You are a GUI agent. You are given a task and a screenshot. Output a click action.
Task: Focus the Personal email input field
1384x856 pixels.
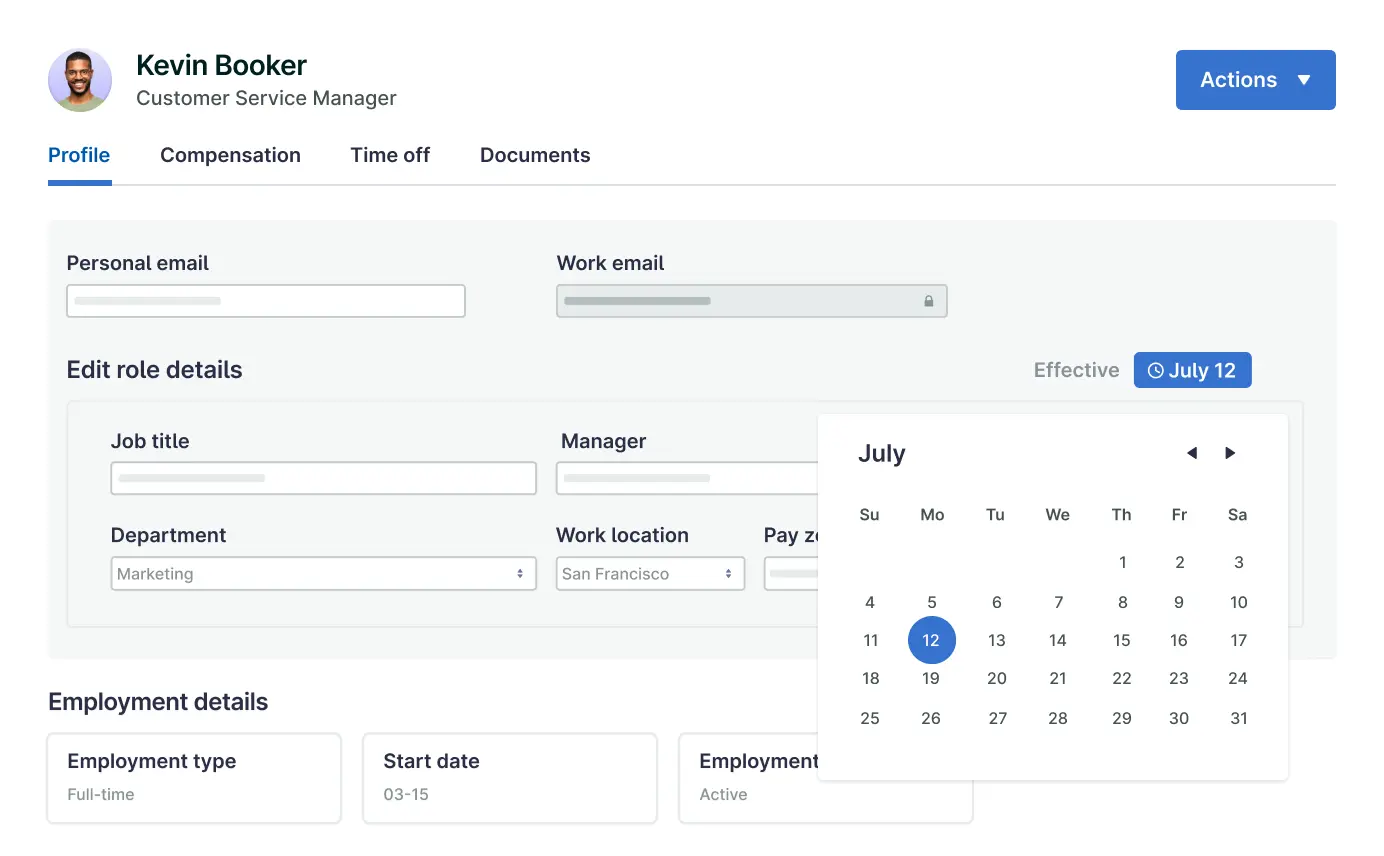[x=266, y=301]
